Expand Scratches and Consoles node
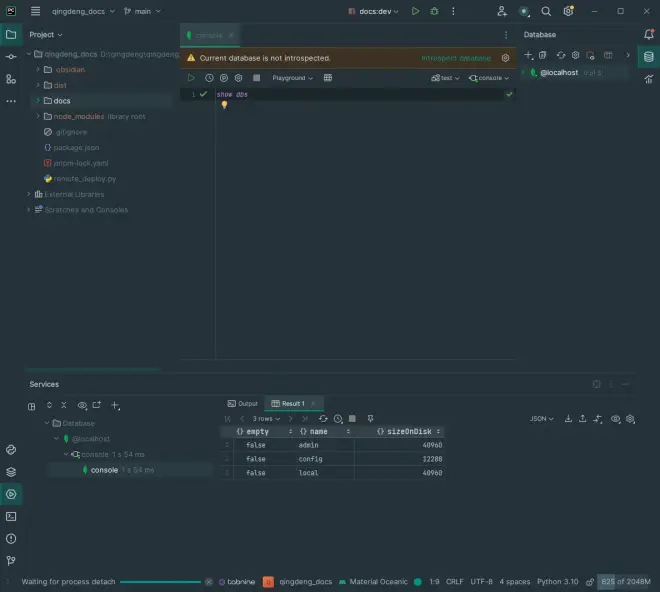Viewport: 660px width, 592px height. [29, 210]
